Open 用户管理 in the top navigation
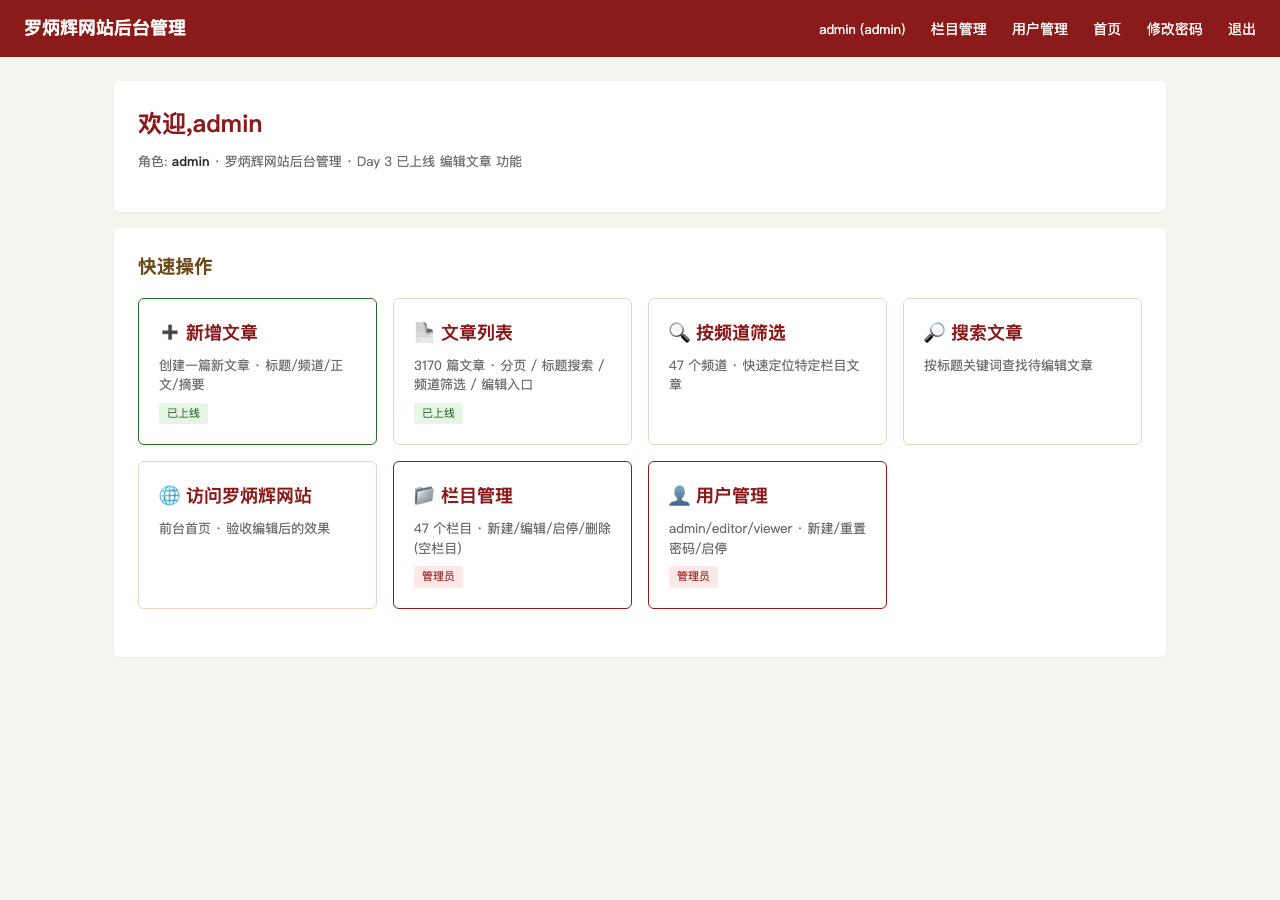 (x=1040, y=29)
